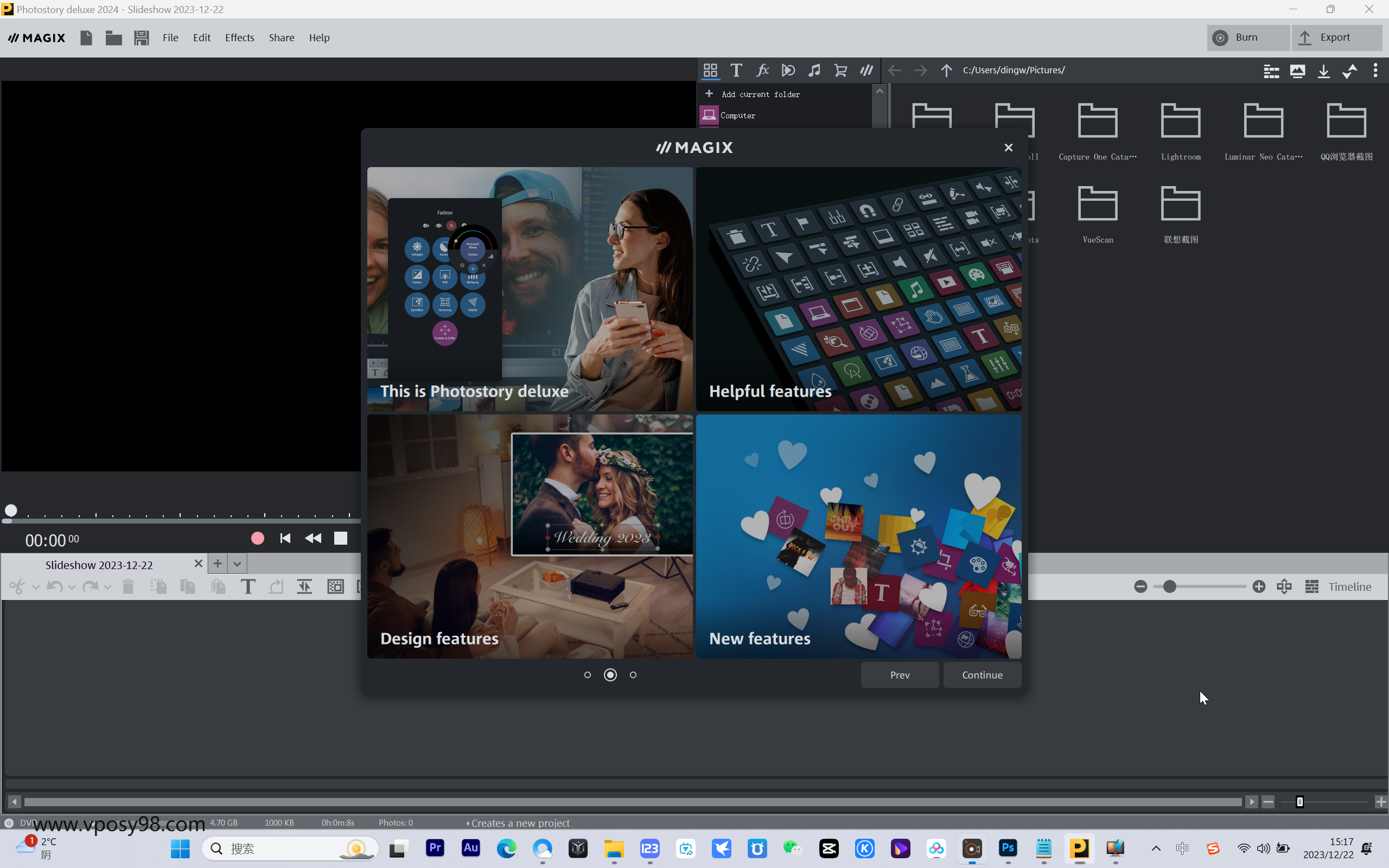The image size is (1389, 868).
Task: Click the timeline zoom slider handle
Action: coord(1169,586)
